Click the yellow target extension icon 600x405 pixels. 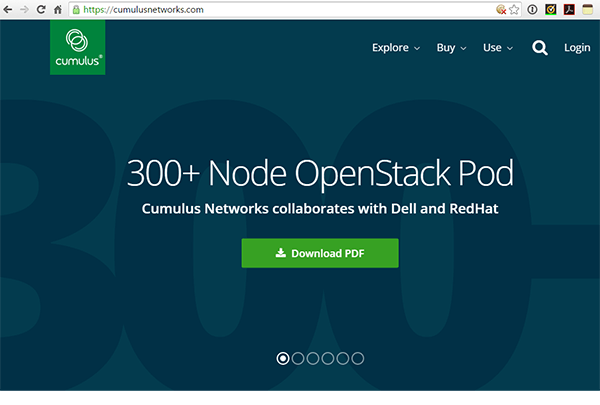[551, 10]
